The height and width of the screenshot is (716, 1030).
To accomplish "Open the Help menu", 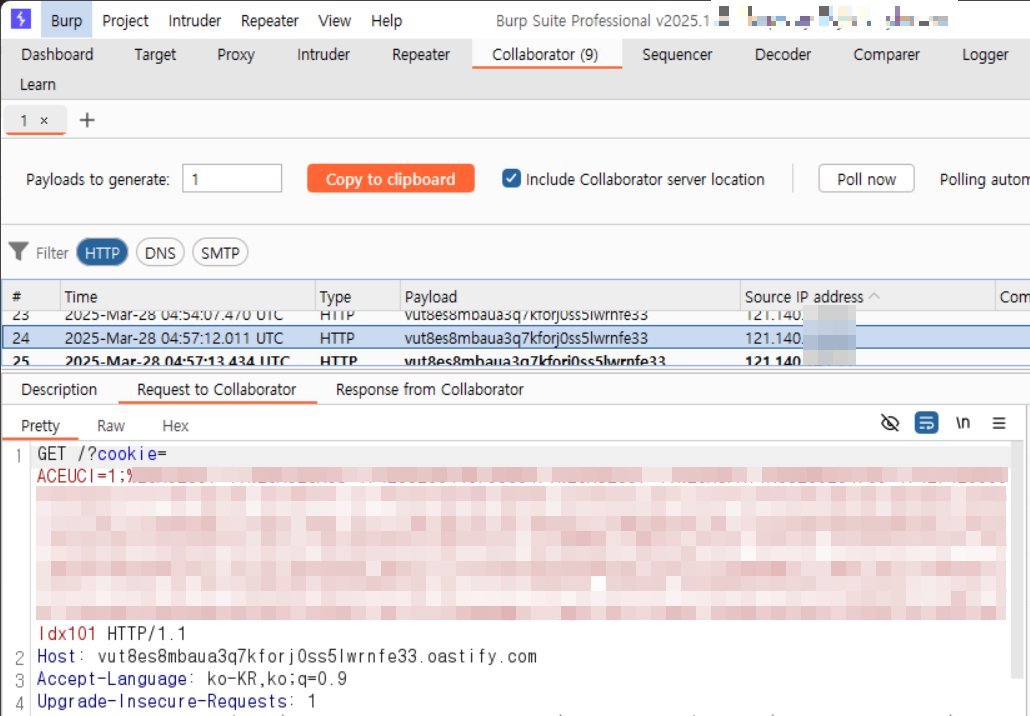I will tap(386, 20).
